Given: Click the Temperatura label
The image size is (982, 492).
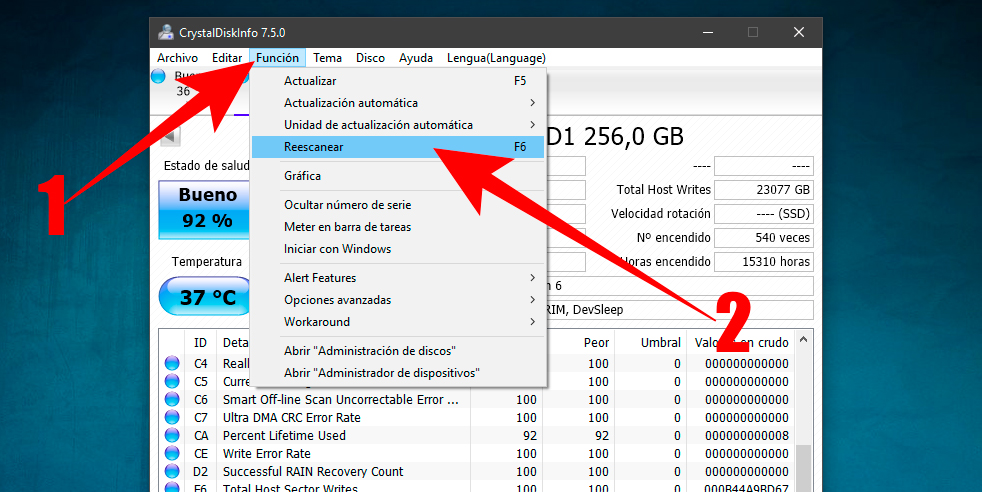Looking at the screenshot, I should pos(207,262).
